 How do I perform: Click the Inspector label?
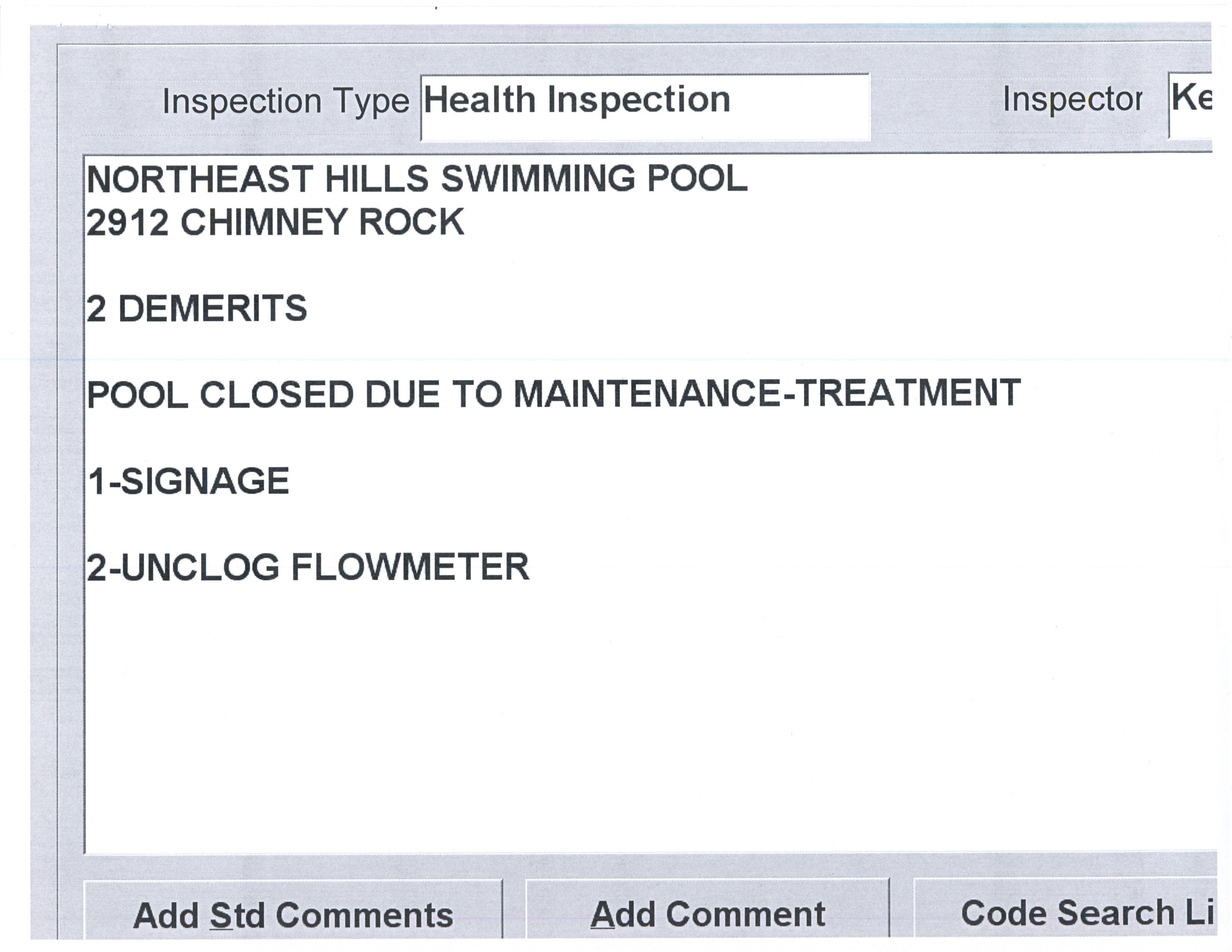1072,100
